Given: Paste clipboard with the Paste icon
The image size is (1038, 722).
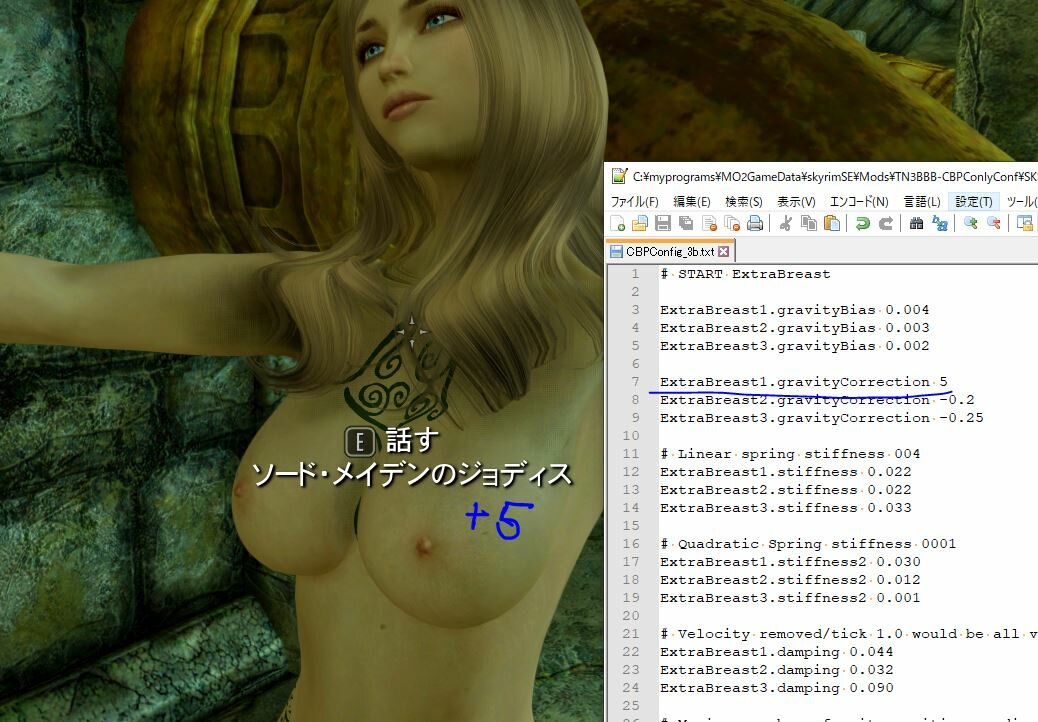Looking at the screenshot, I should (832, 224).
